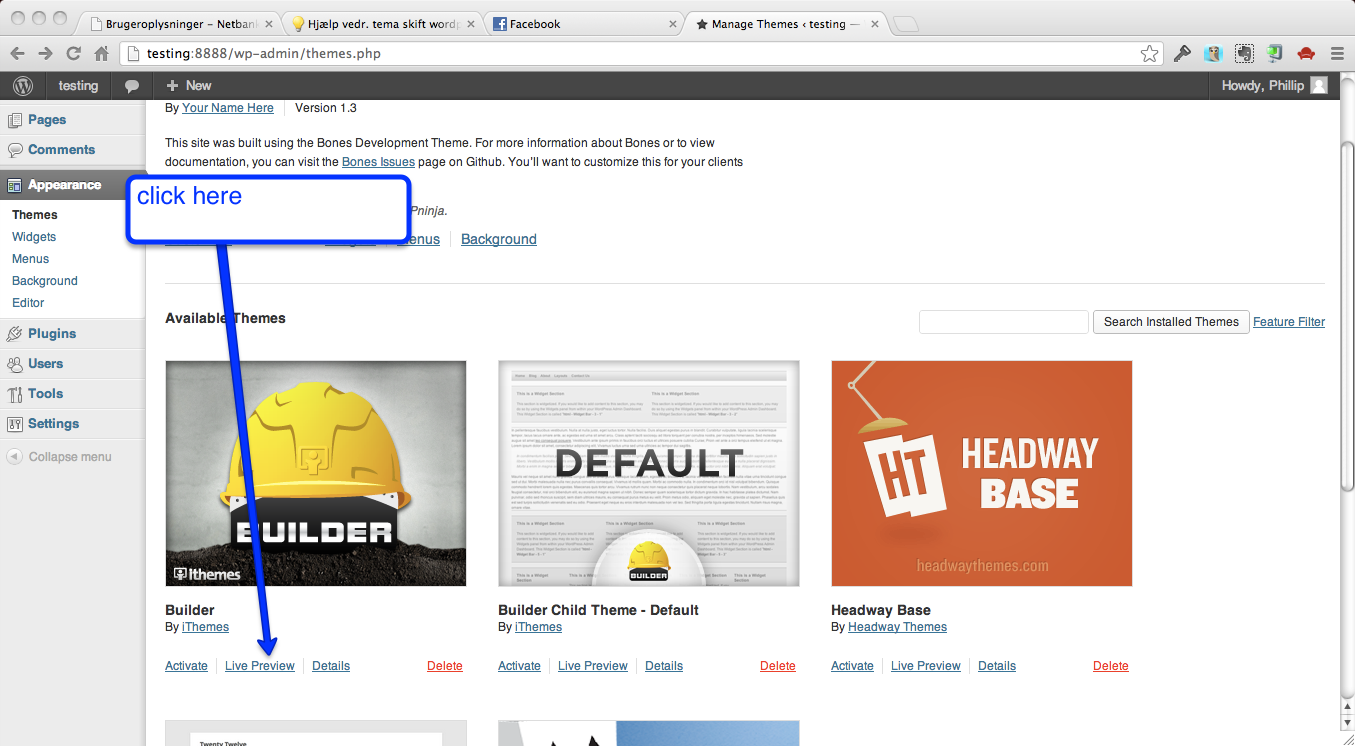This screenshot has width=1355, height=746.
Task: Click the Users sidebar icon
Action: 15,364
